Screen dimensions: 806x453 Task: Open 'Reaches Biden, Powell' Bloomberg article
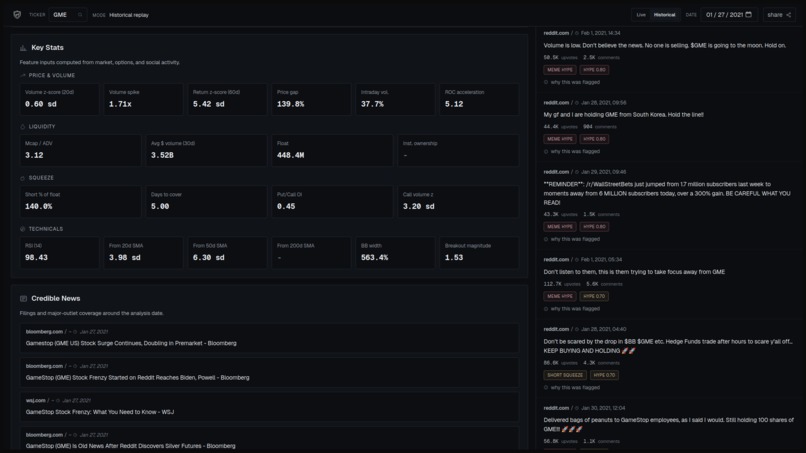269,372
